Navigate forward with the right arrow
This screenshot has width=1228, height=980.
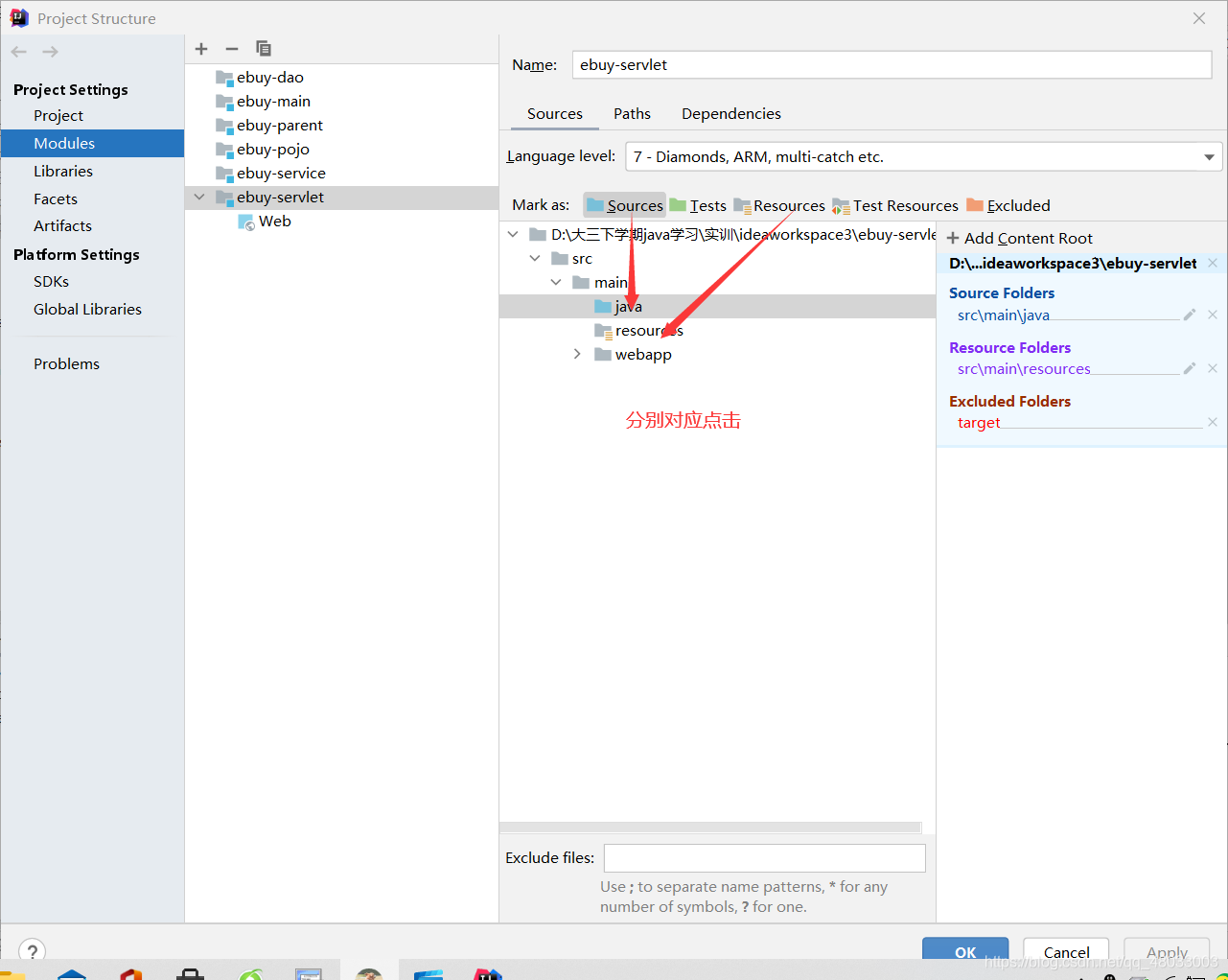click(51, 52)
